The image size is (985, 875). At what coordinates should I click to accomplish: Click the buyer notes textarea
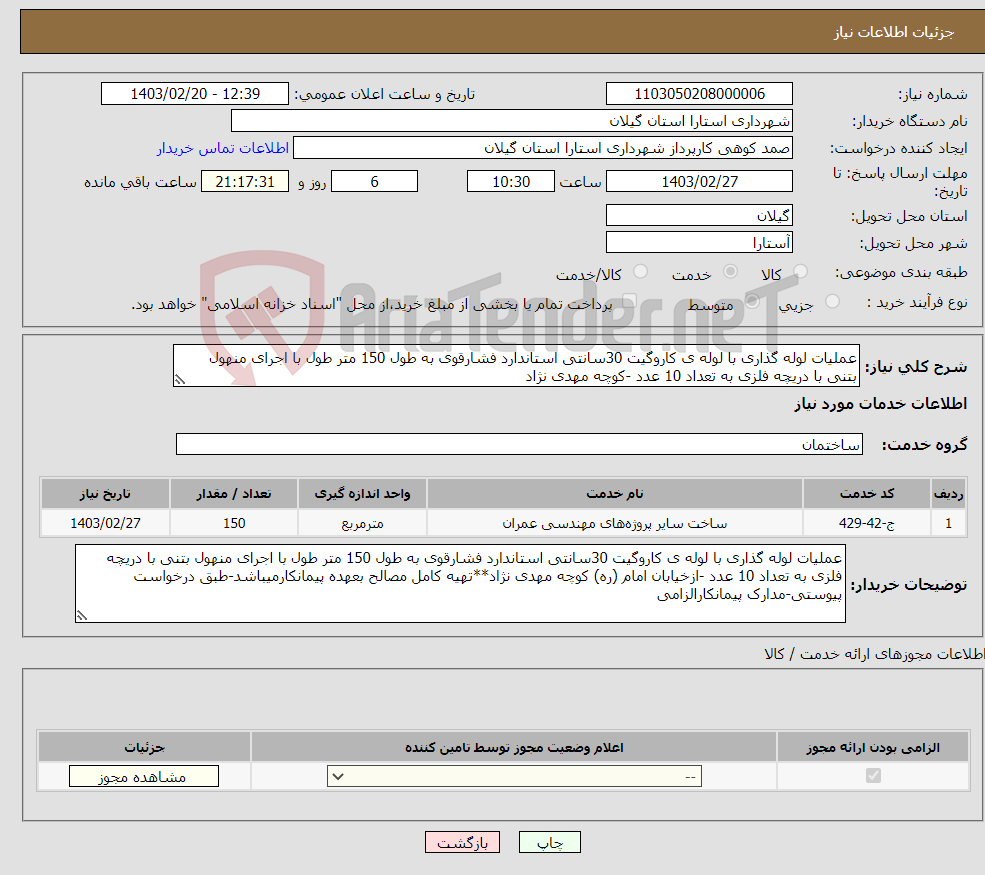[x=460, y=584]
